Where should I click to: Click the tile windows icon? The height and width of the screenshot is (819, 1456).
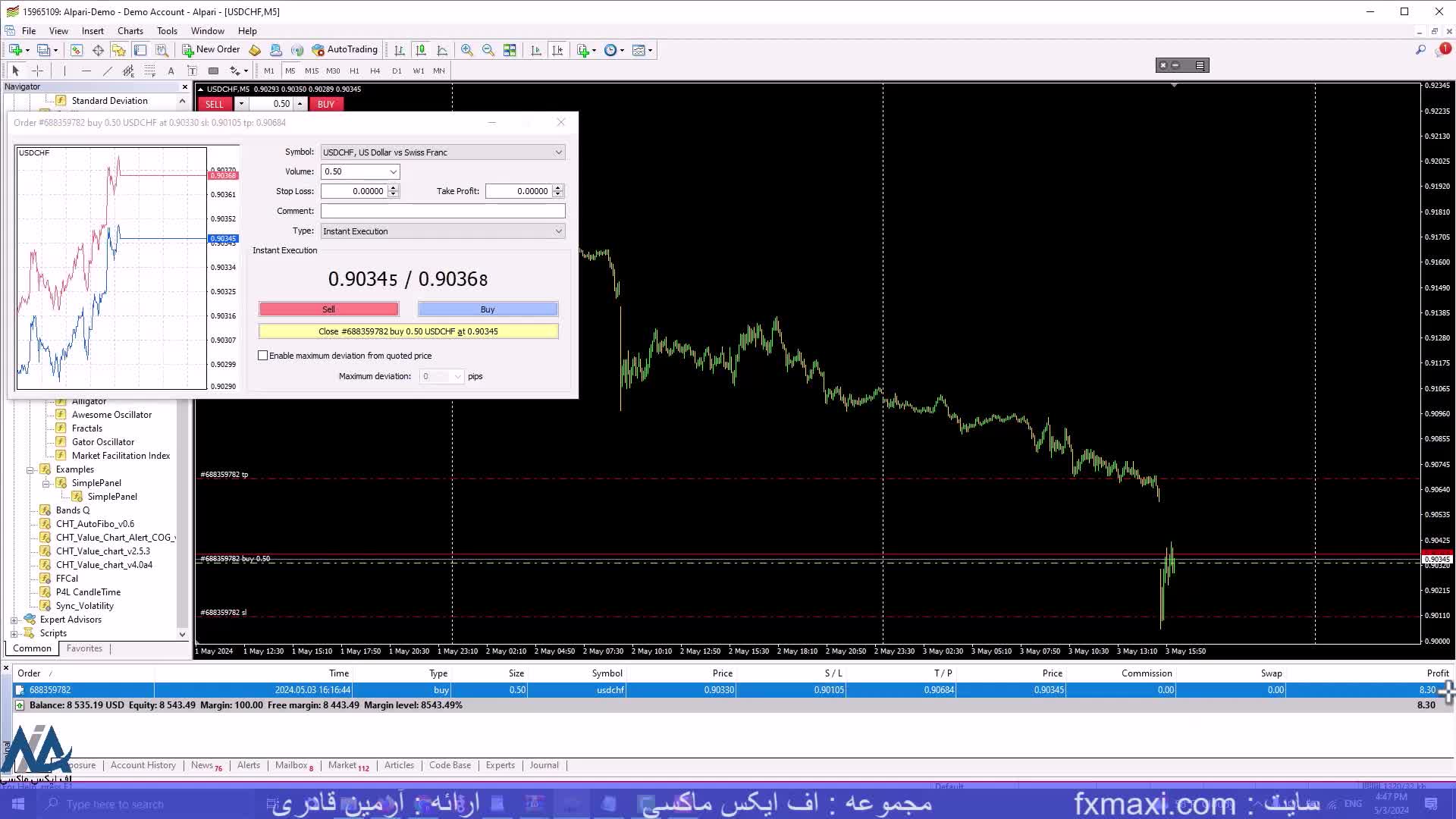tap(510, 50)
